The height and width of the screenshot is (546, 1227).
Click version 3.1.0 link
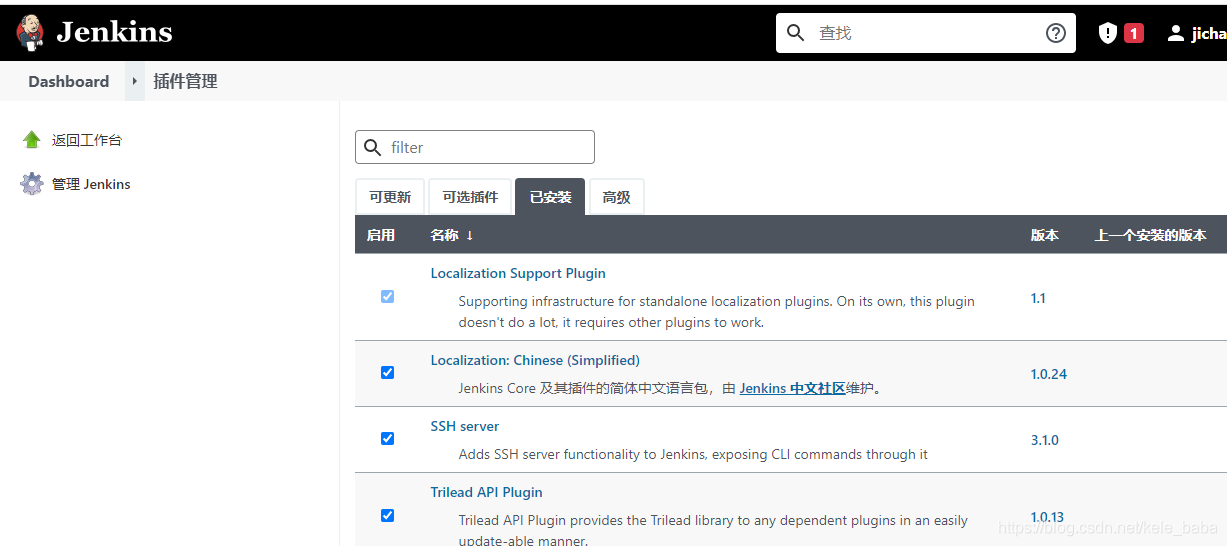(1045, 440)
